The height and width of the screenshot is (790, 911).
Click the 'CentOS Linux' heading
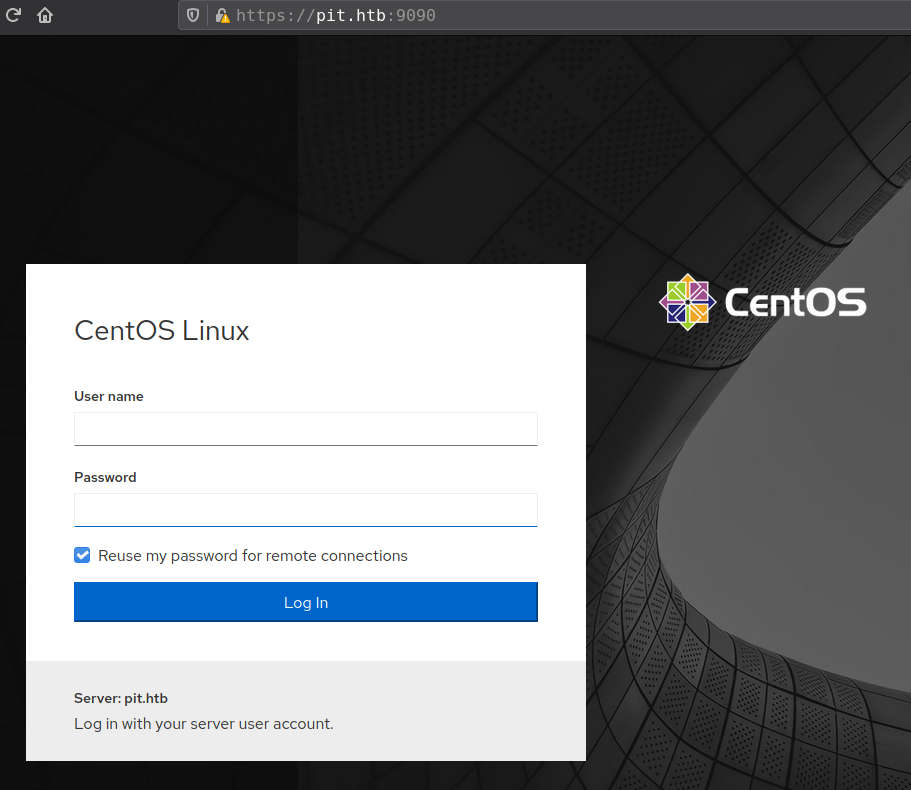click(162, 331)
